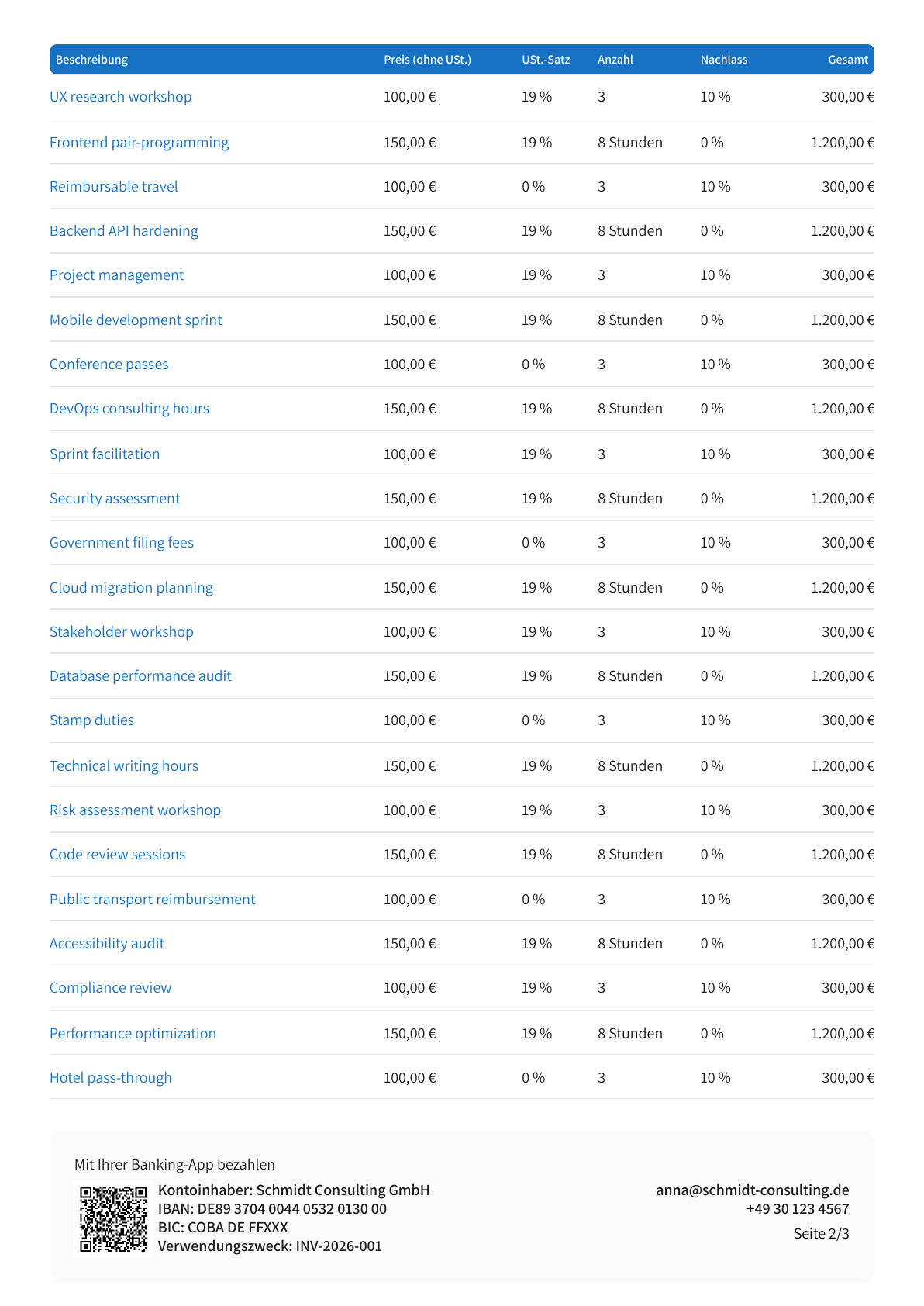
Task: Select the Reimbursable travel link
Action: click(113, 187)
